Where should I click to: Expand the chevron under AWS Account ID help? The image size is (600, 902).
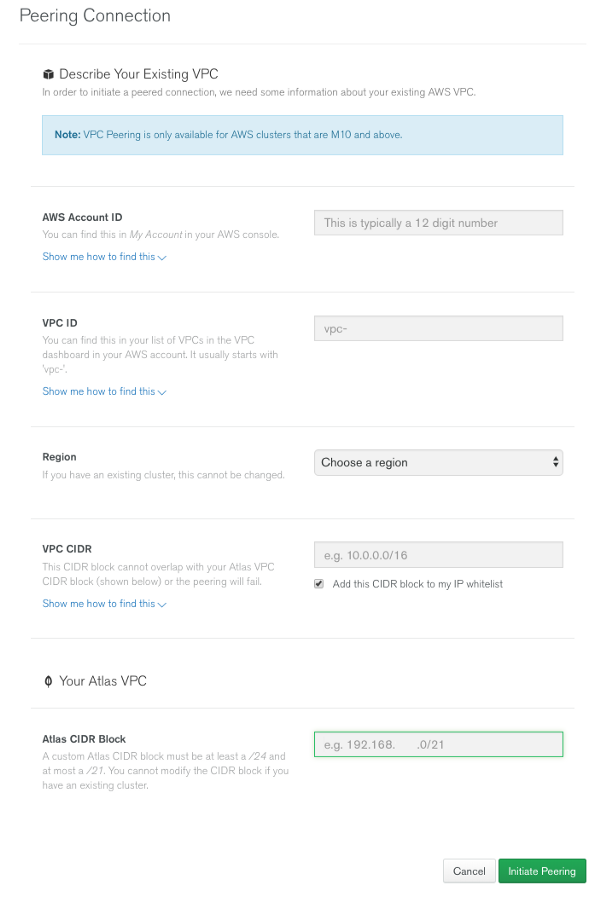(x=162, y=257)
